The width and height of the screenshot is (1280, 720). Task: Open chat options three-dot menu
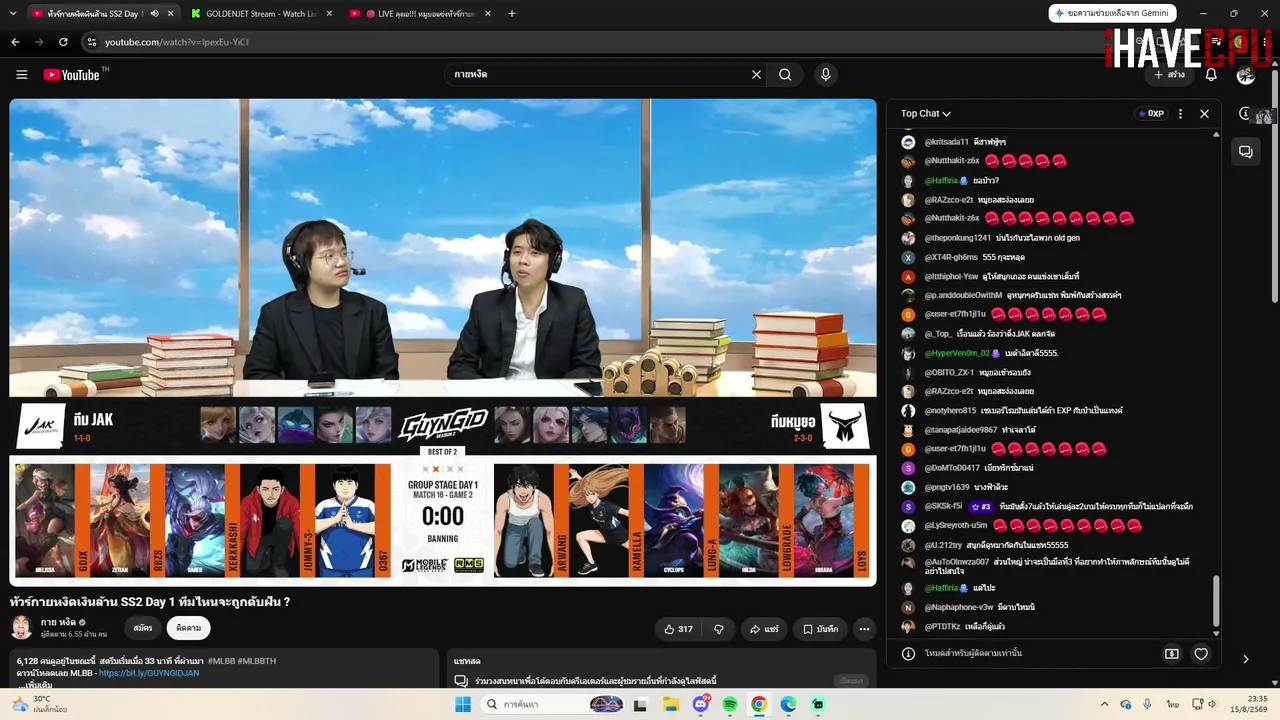click(1180, 114)
